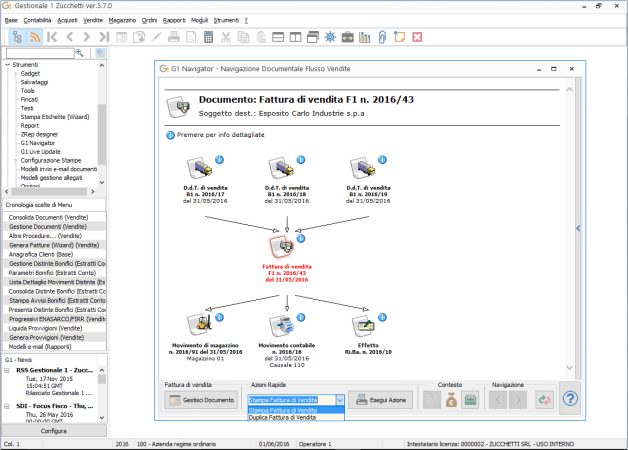Open Liquida Provvigioni (Vendite) history entry
This screenshot has width=628, height=450.
pyautogui.click(x=54, y=328)
